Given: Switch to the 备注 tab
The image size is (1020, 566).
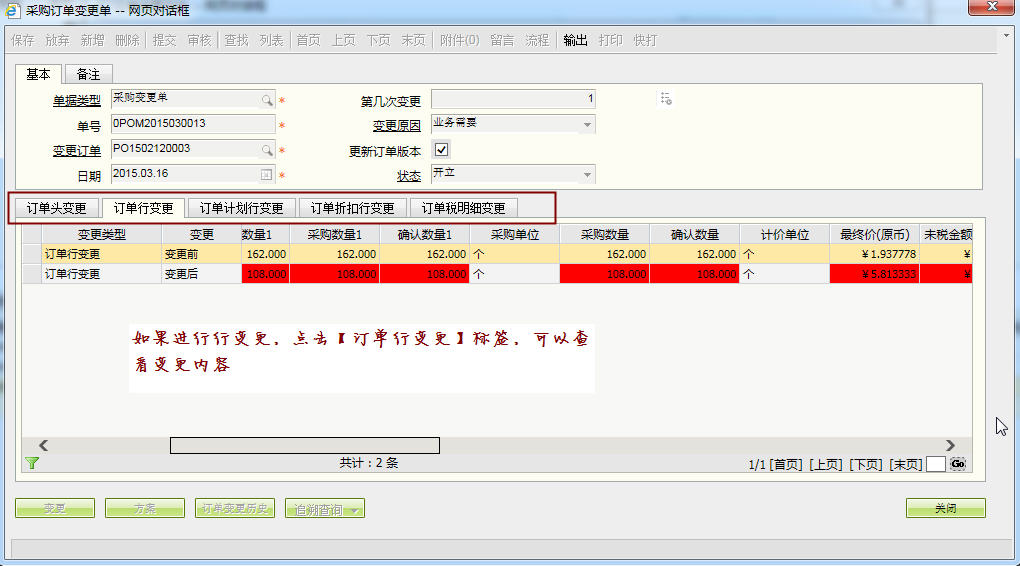Looking at the screenshot, I should (88, 74).
